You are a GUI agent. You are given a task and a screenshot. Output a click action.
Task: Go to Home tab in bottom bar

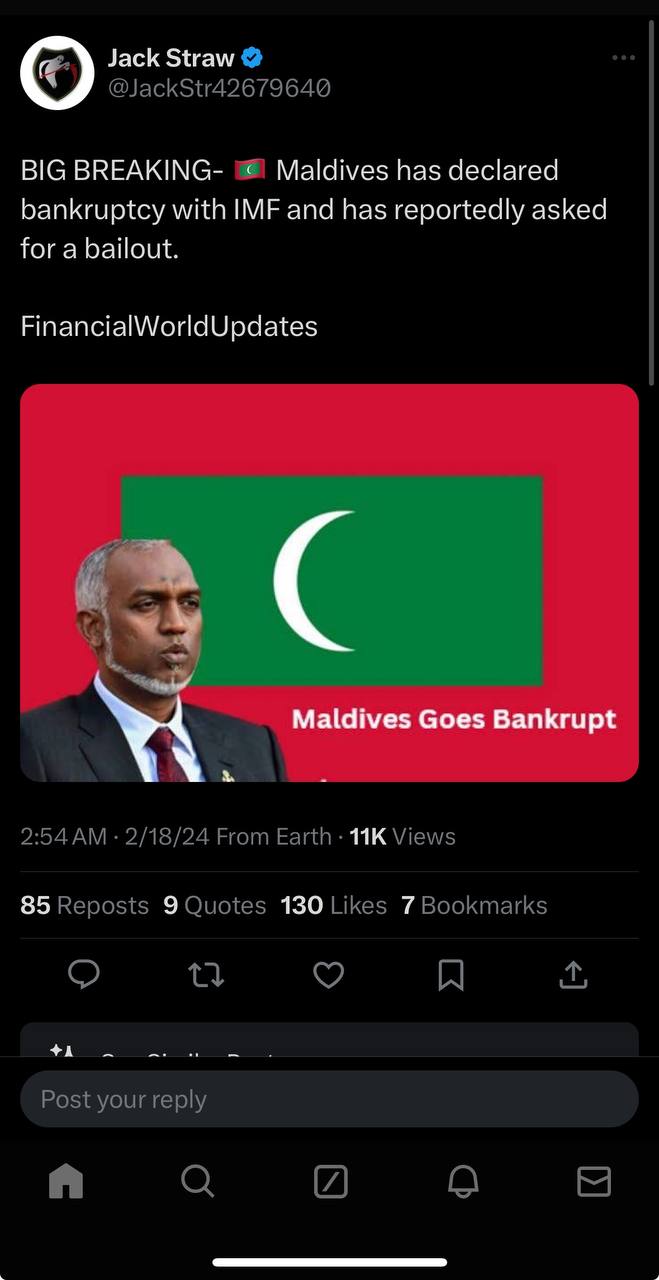66,1182
